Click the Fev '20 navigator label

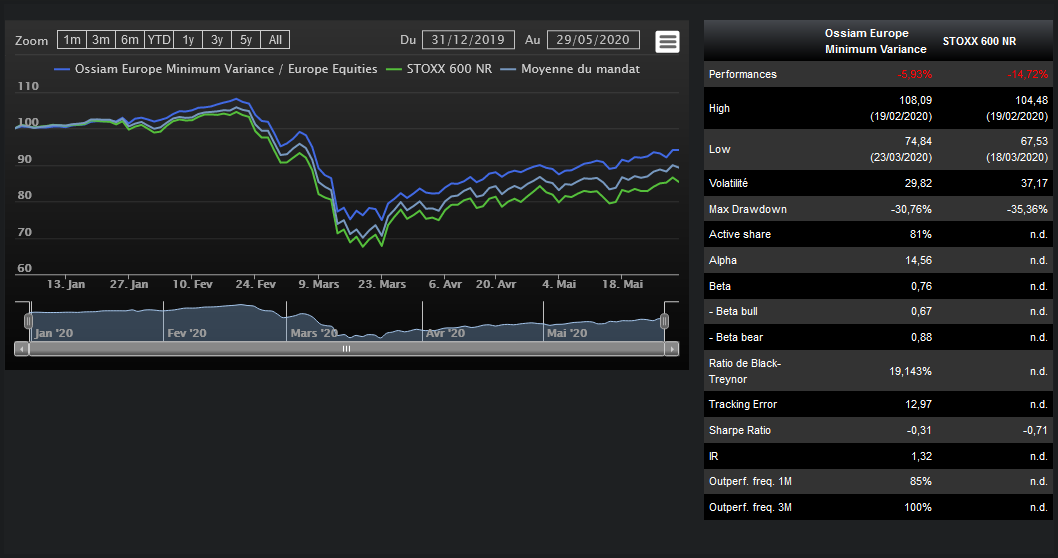tap(187, 333)
